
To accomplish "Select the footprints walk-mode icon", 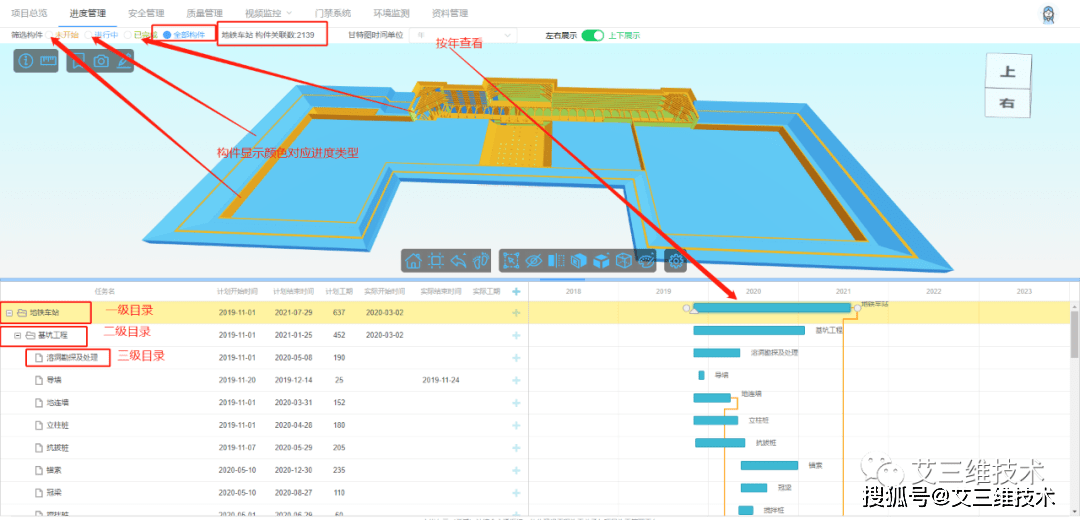I will point(482,261).
